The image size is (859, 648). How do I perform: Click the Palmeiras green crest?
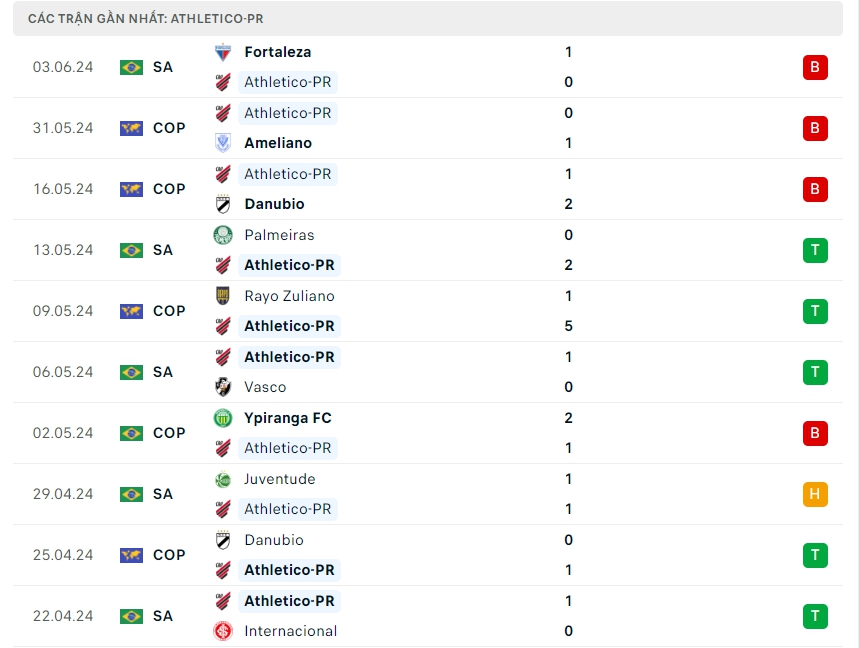point(223,235)
